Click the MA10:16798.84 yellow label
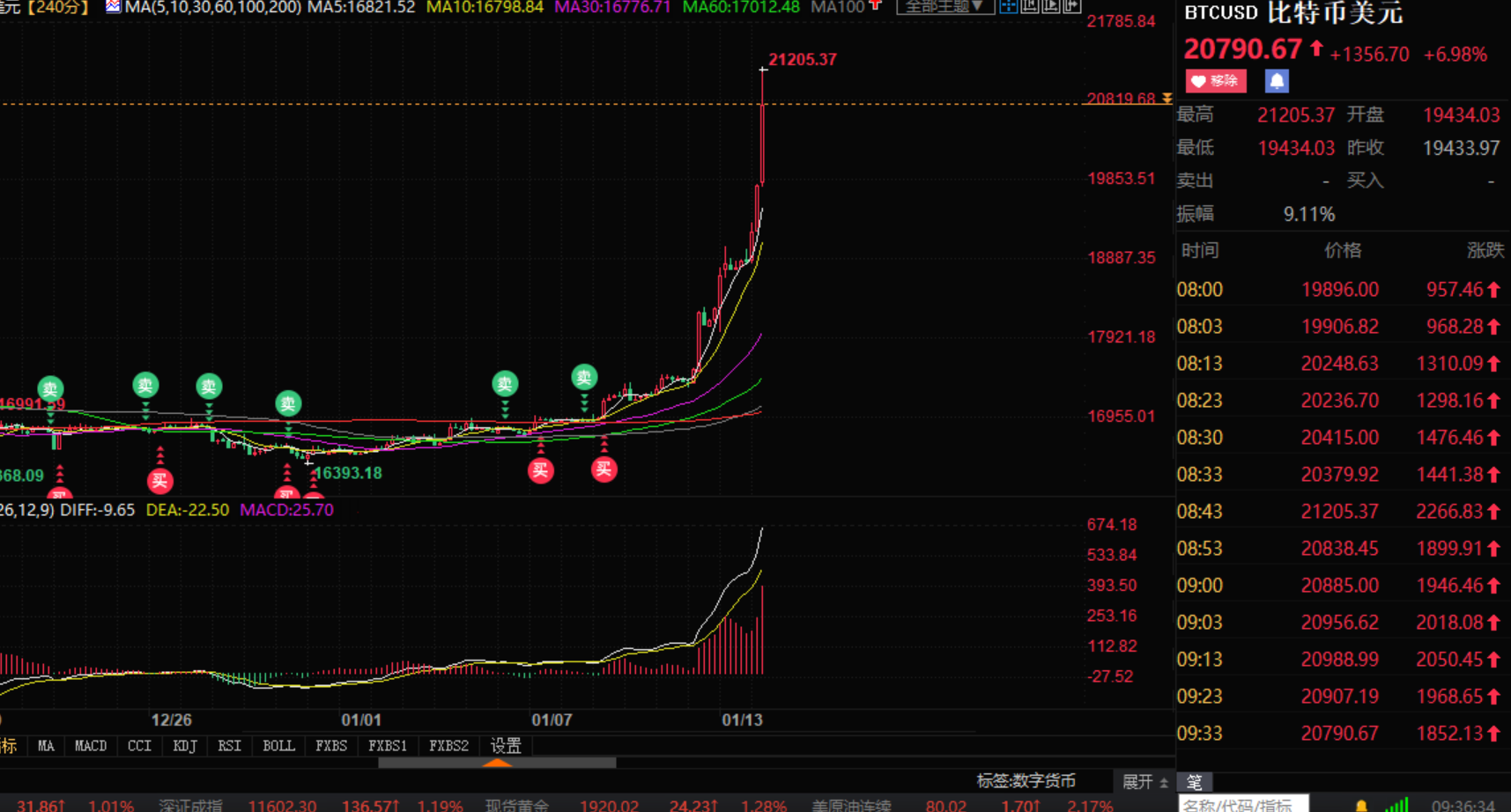Image resolution: width=1511 pixels, height=812 pixels. (x=485, y=7)
